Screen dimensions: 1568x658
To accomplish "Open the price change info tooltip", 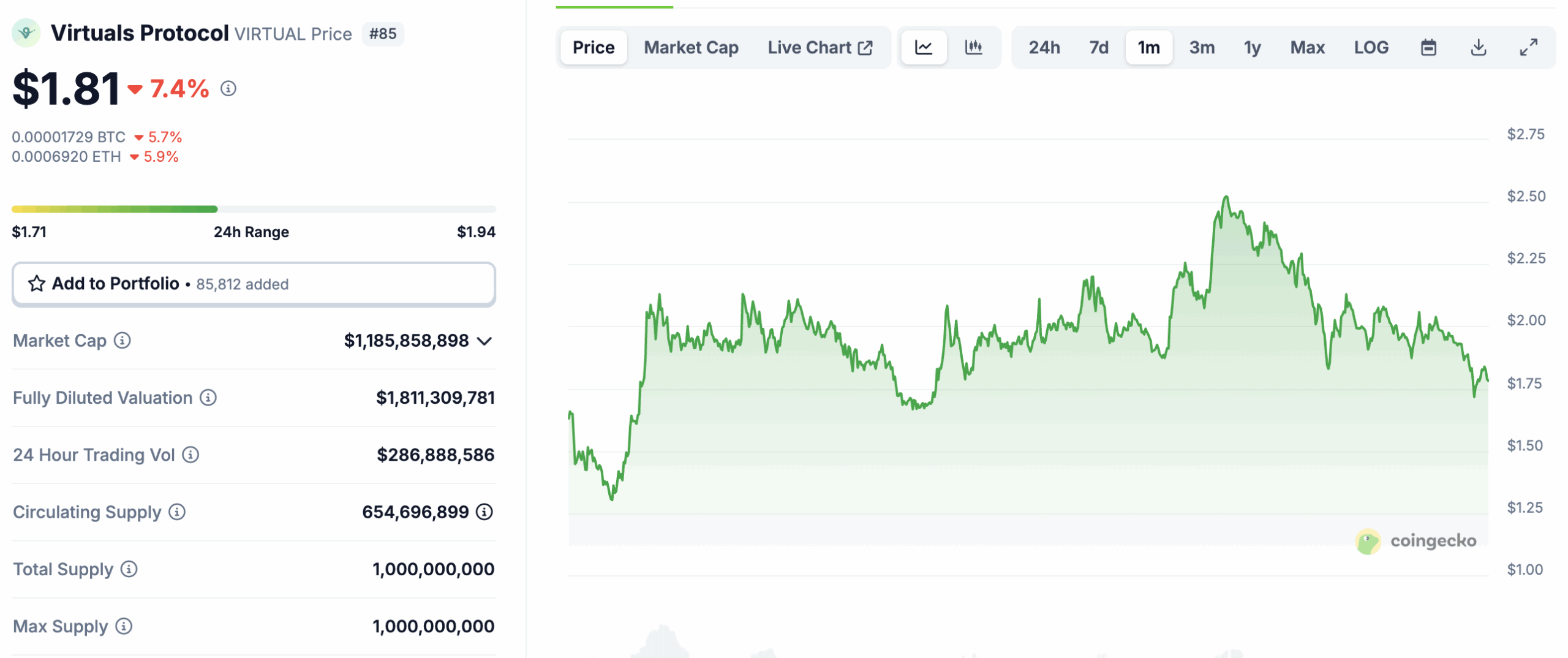I will 229,89.
